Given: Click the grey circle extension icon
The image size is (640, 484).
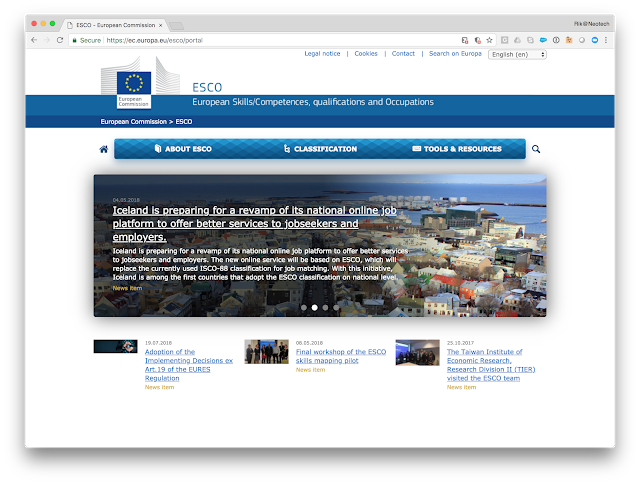Looking at the screenshot, I should [x=582, y=40].
